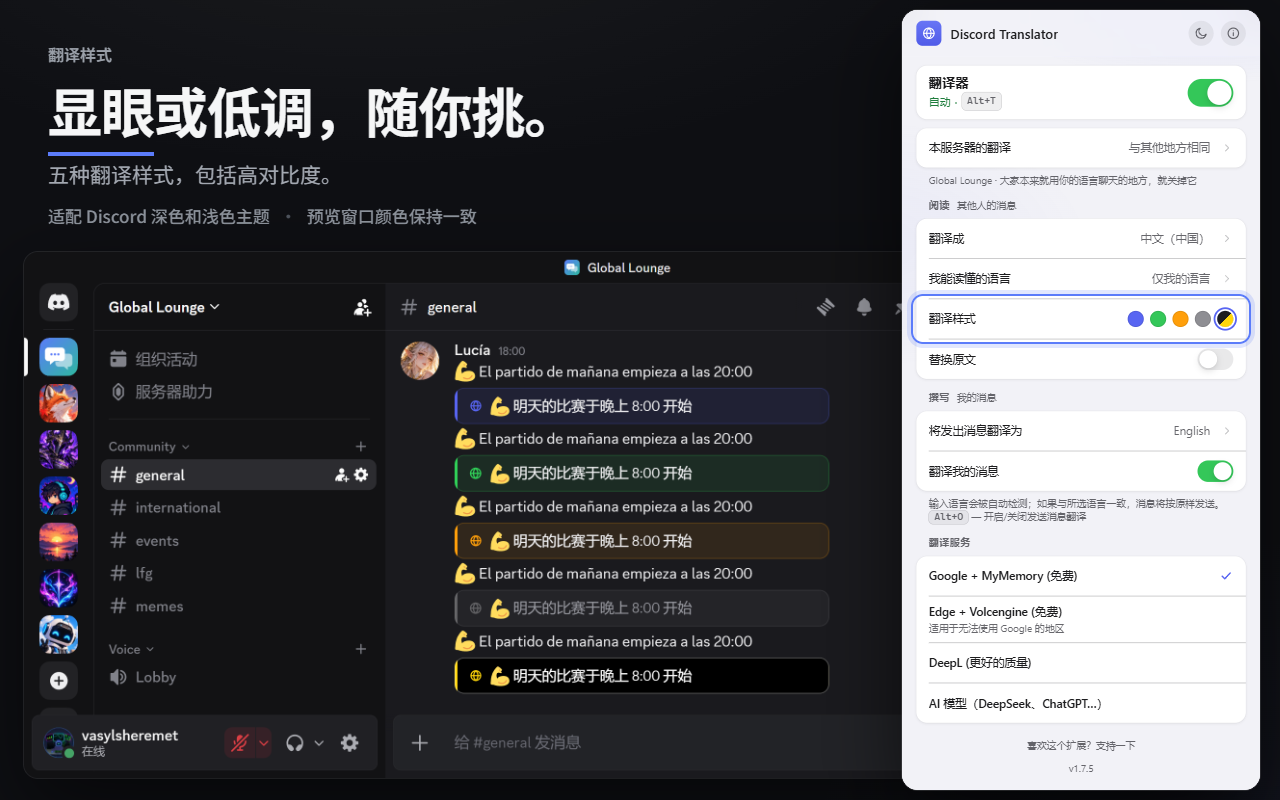This screenshot has width=1280, height=800.
Task: Open the fox avatar server
Action: point(58,403)
